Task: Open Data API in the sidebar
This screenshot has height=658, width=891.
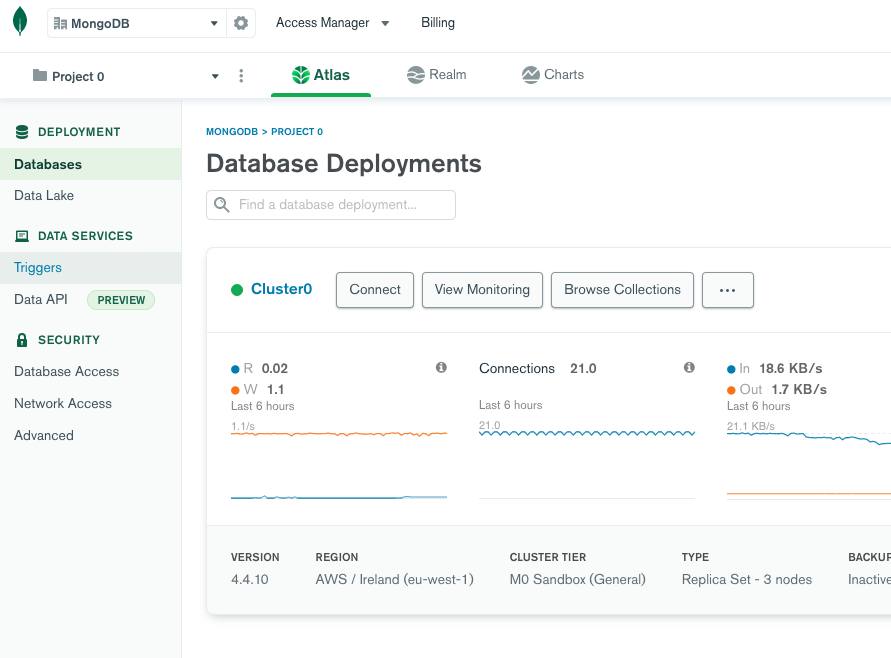Action: (41, 299)
